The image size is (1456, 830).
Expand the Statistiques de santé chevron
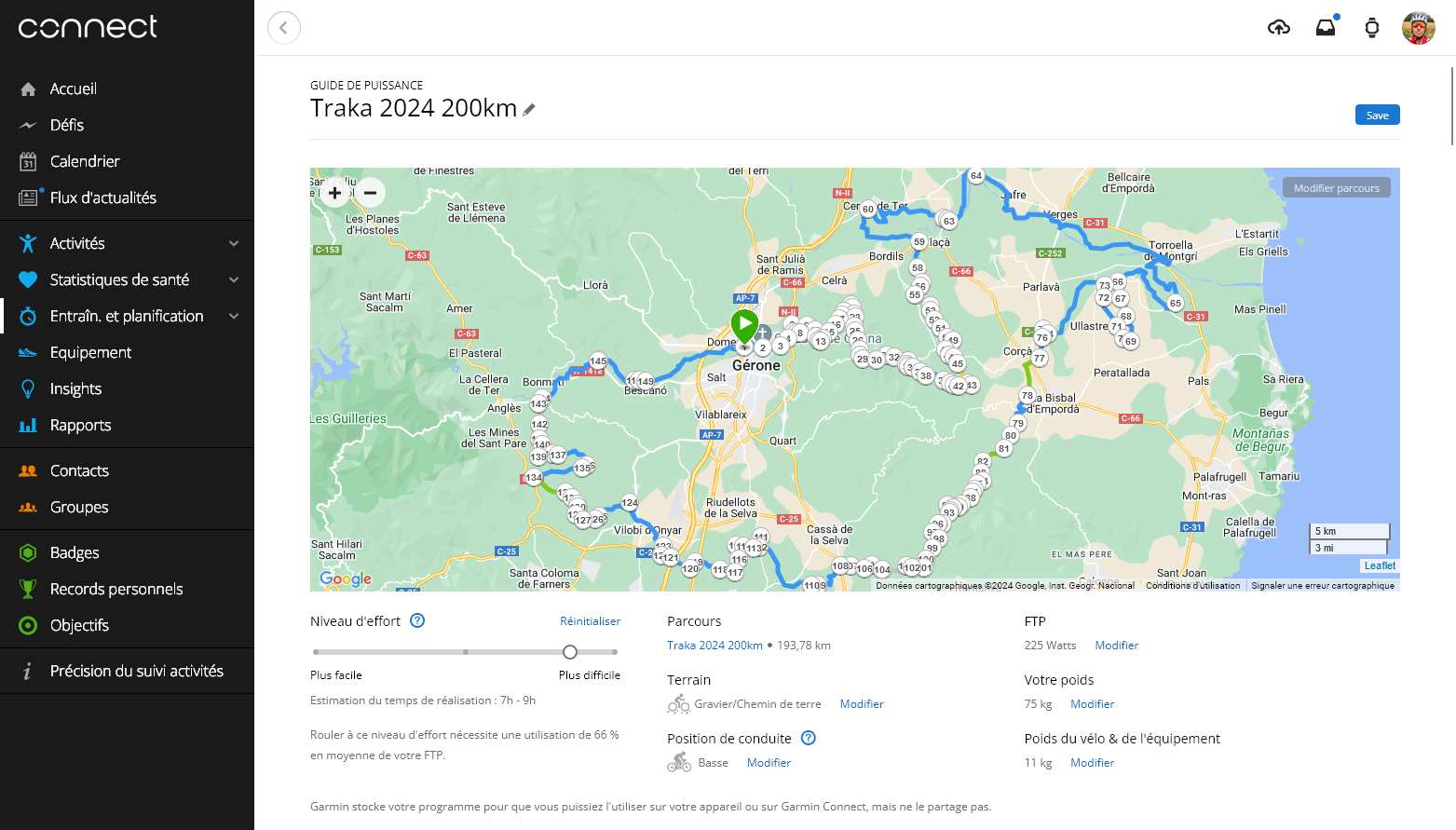(x=234, y=279)
